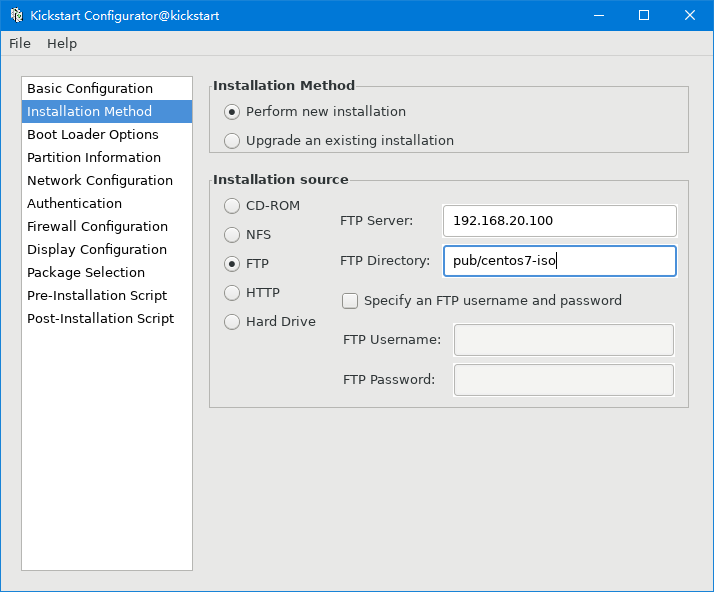This screenshot has width=714, height=592.
Task: Open Post-Installation Script section
Action: tap(107, 319)
